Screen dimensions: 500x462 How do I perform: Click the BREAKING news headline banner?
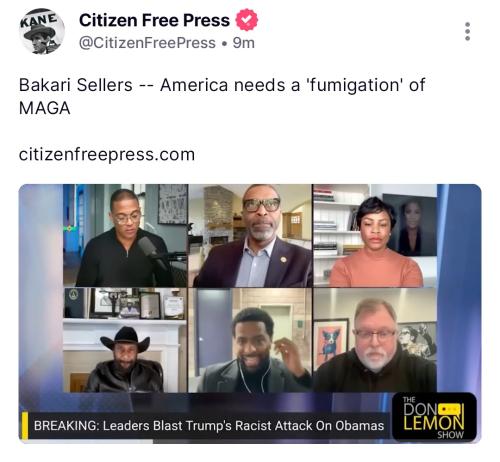coord(209,426)
